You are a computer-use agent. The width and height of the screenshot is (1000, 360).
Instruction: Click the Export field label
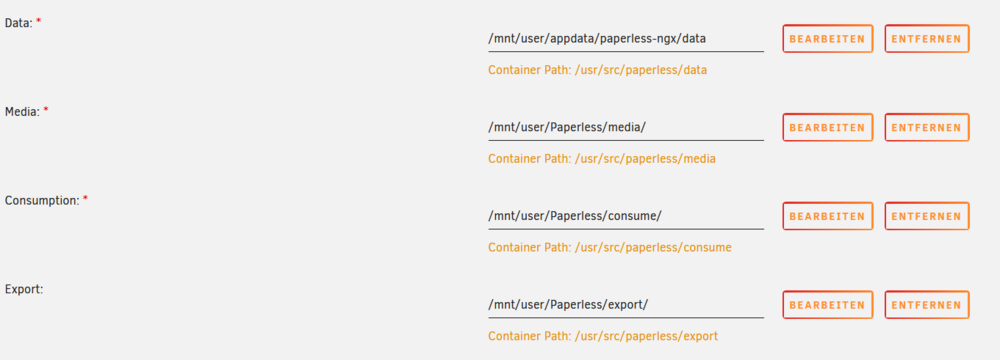24,289
